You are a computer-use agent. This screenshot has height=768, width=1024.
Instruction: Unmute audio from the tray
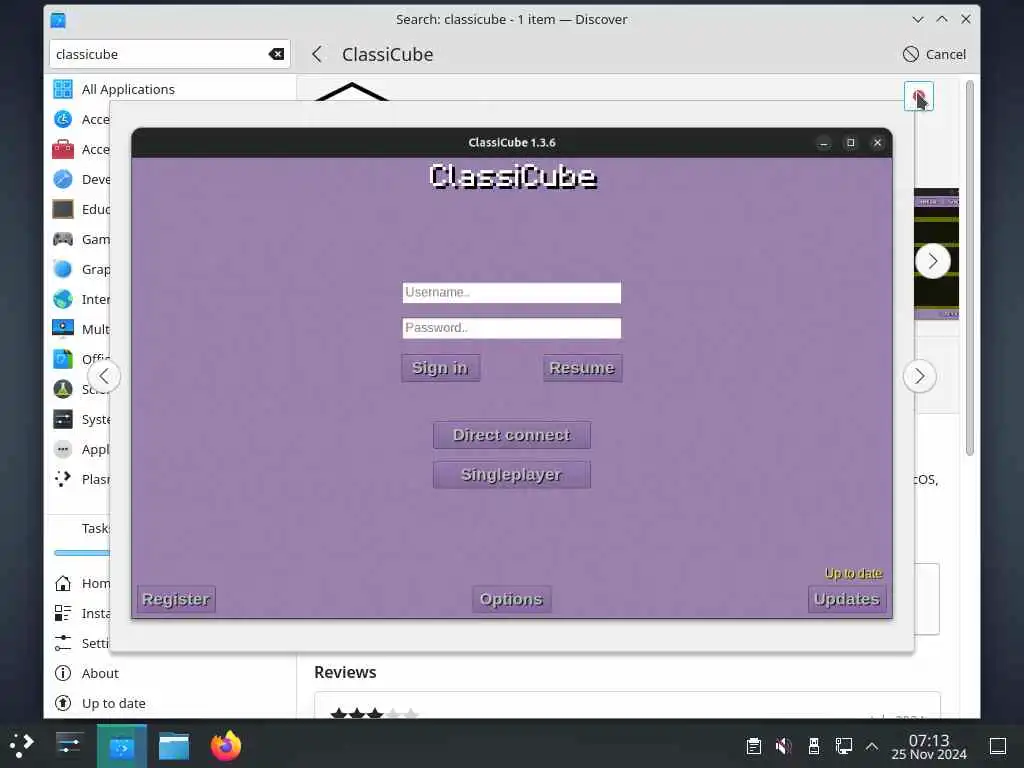pyautogui.click(x=784, y=746)
